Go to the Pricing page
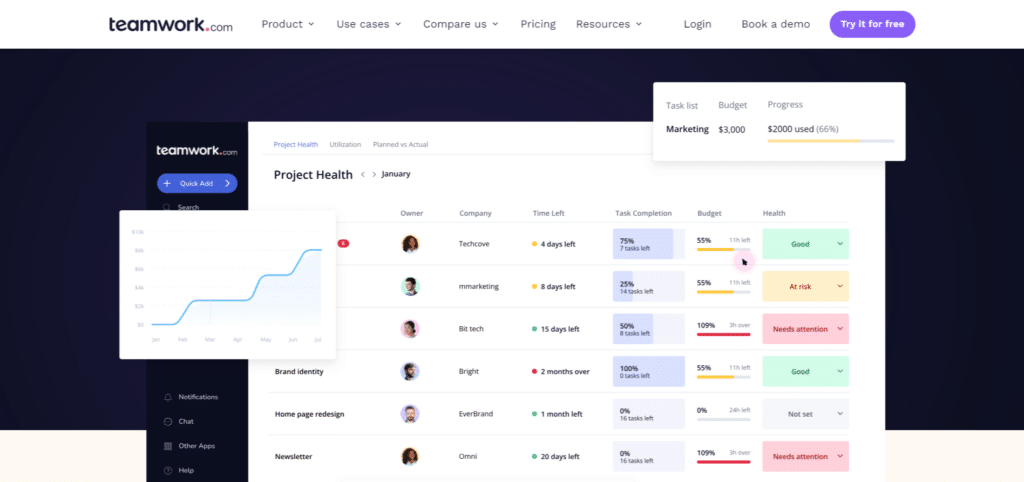The height and width of the screenshot is (482, 1024). pos(538,24)
